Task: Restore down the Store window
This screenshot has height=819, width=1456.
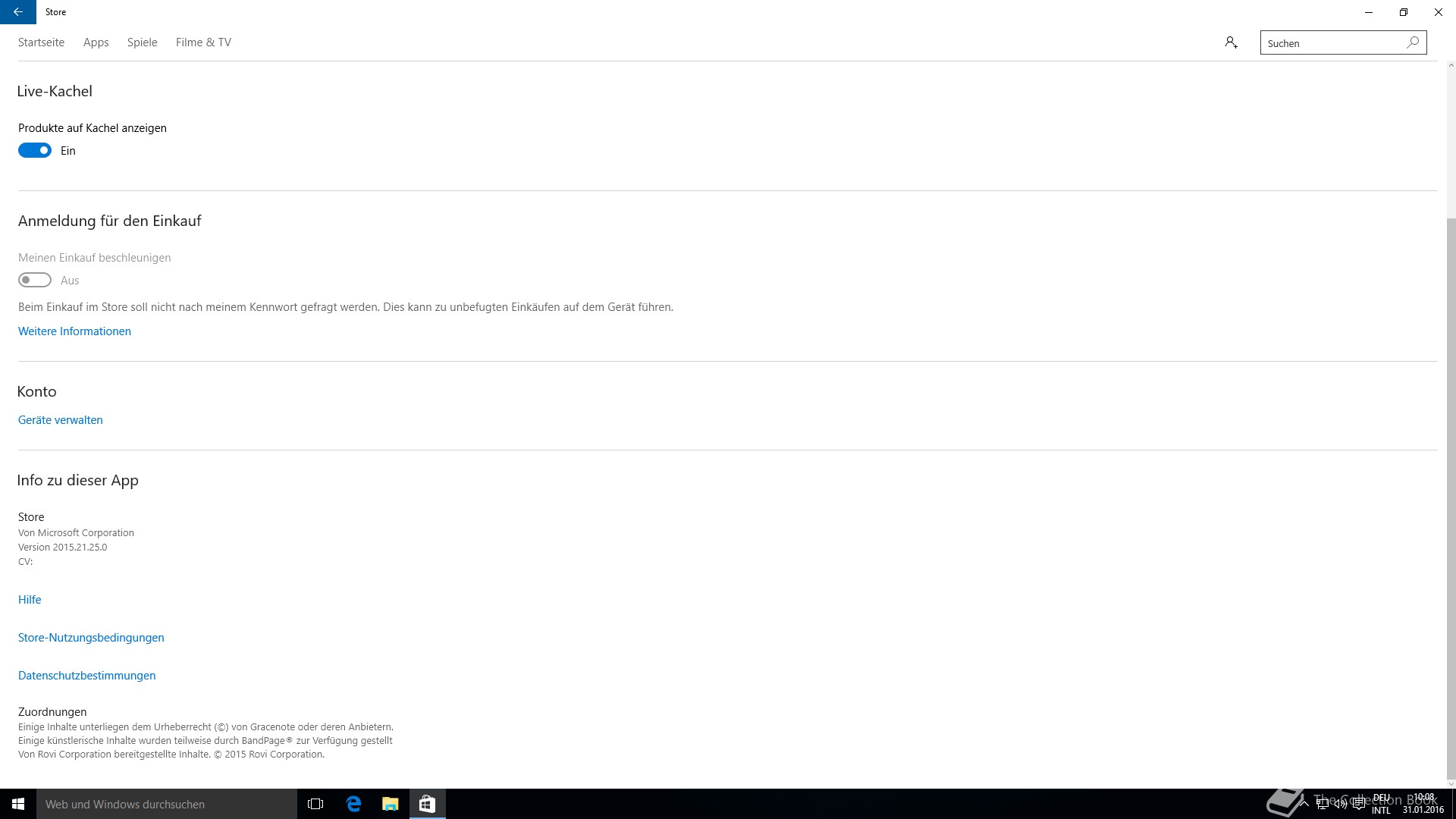Action: click(1404, 12)
